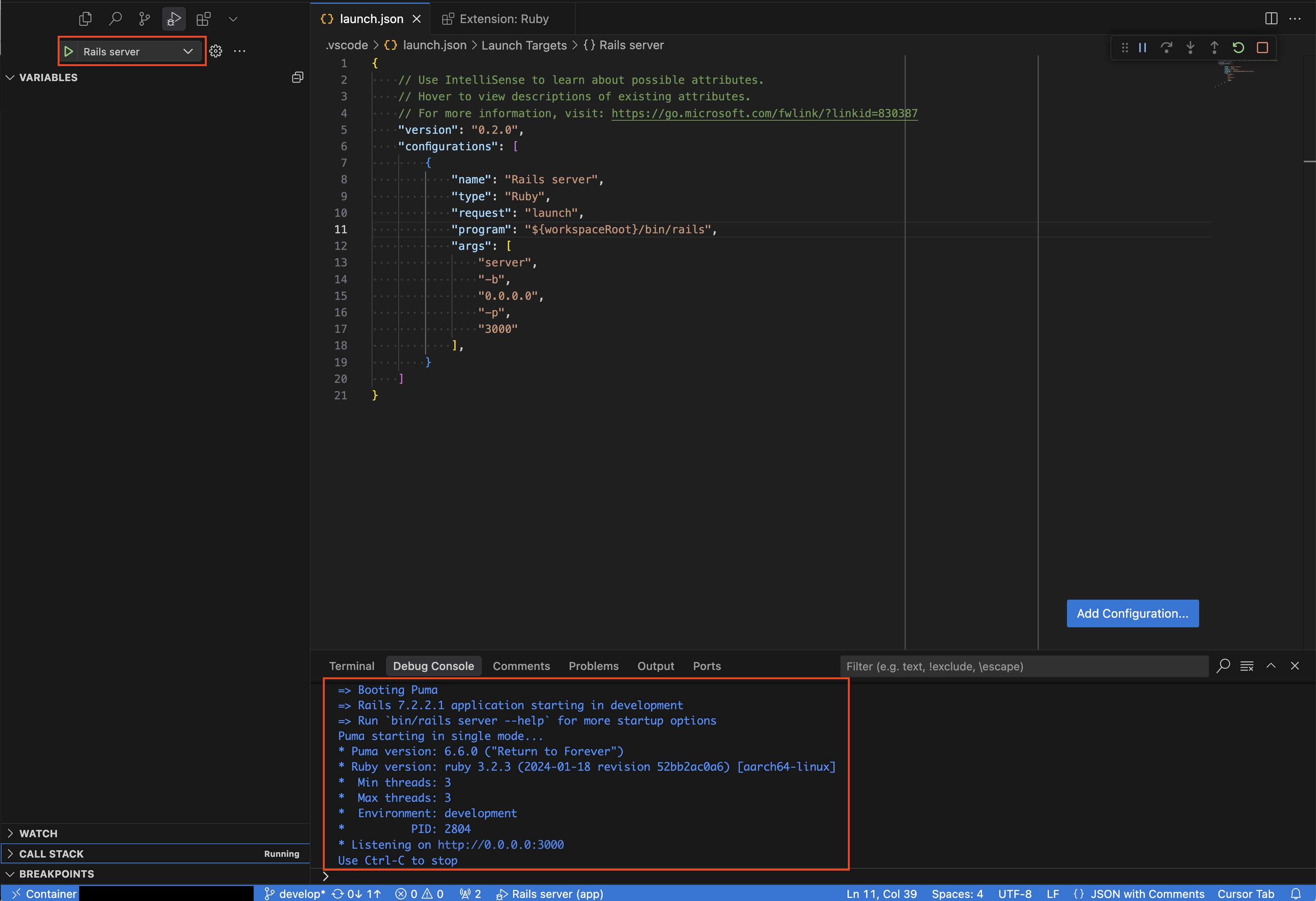Viewport: 1316px width, 901px height.
Task: Open the Extensions view icon
Action: click(x=203, y=19)
